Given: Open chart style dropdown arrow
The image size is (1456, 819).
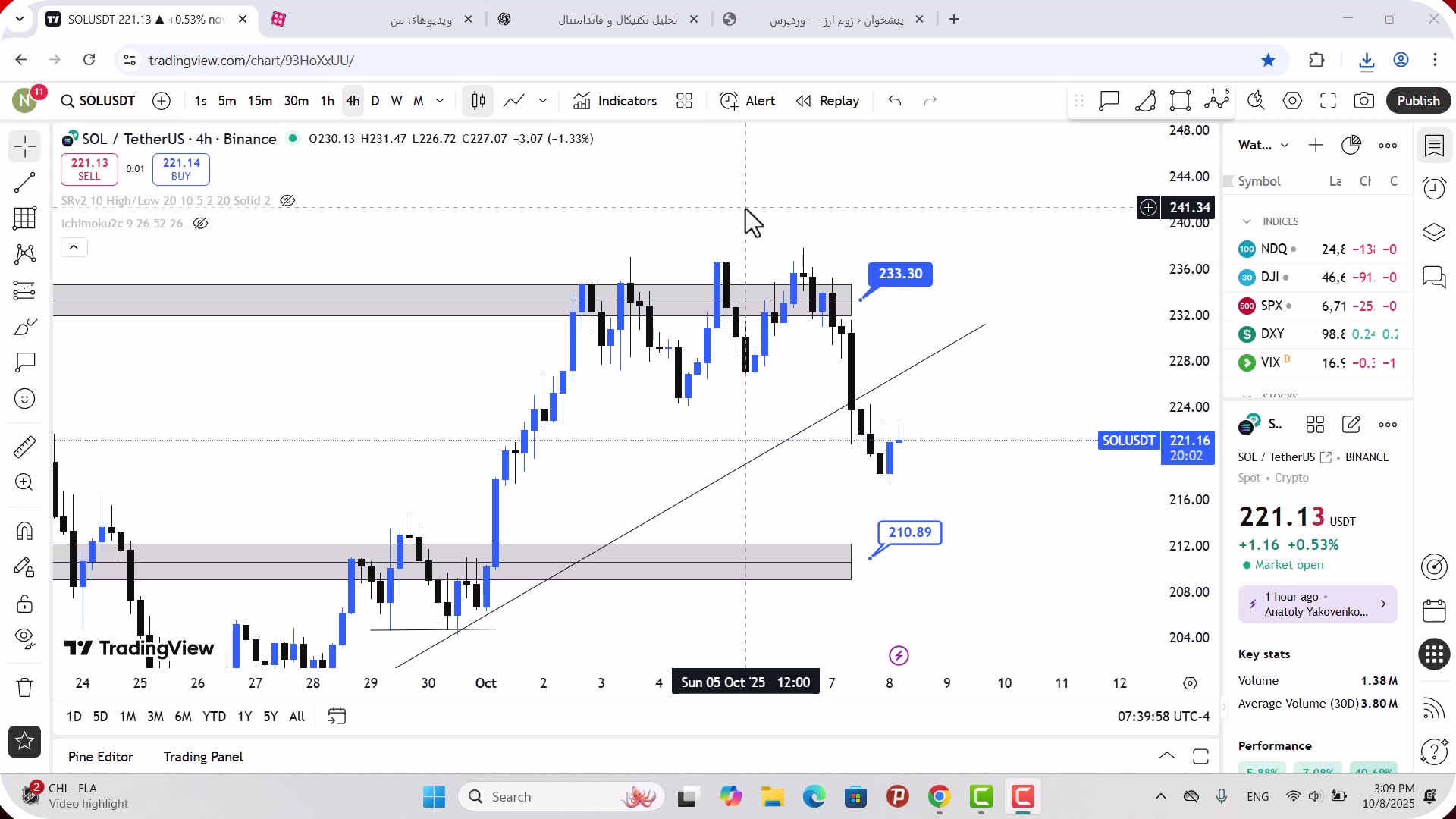Looking at the screenshot, I should point(543,101).
